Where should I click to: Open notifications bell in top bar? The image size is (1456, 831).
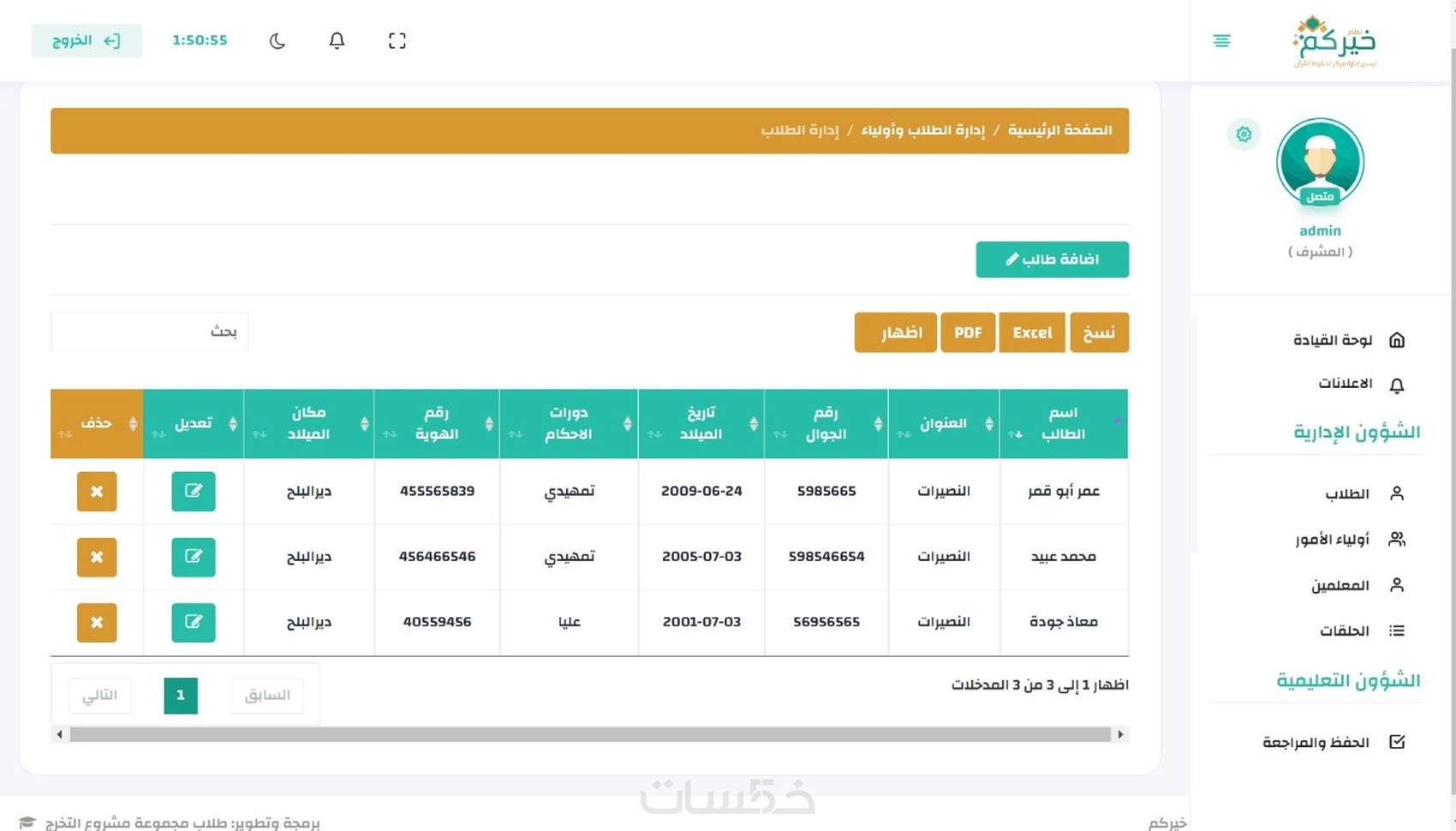pos(337,41)
